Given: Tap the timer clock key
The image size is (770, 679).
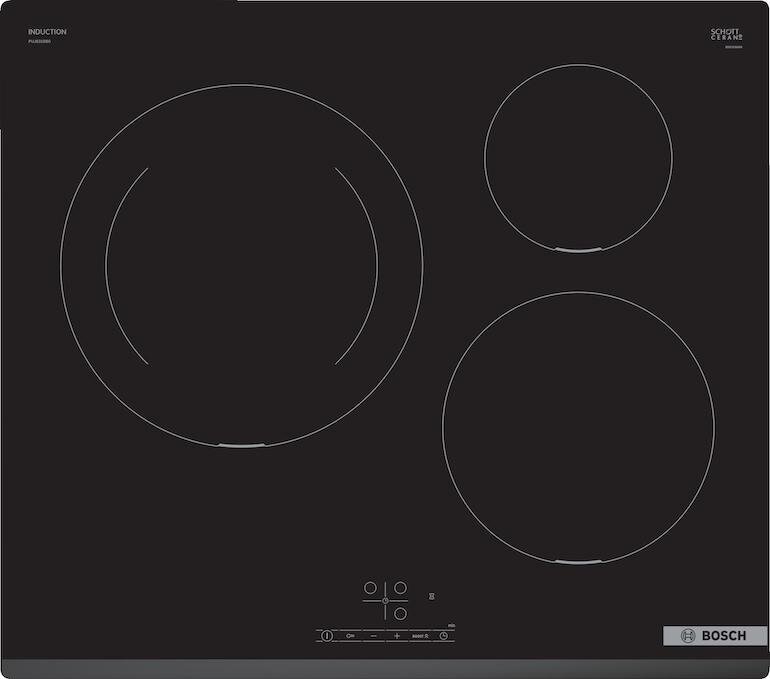Looking at the screenshot, I should pyautogui.click(x=443, y=636).
